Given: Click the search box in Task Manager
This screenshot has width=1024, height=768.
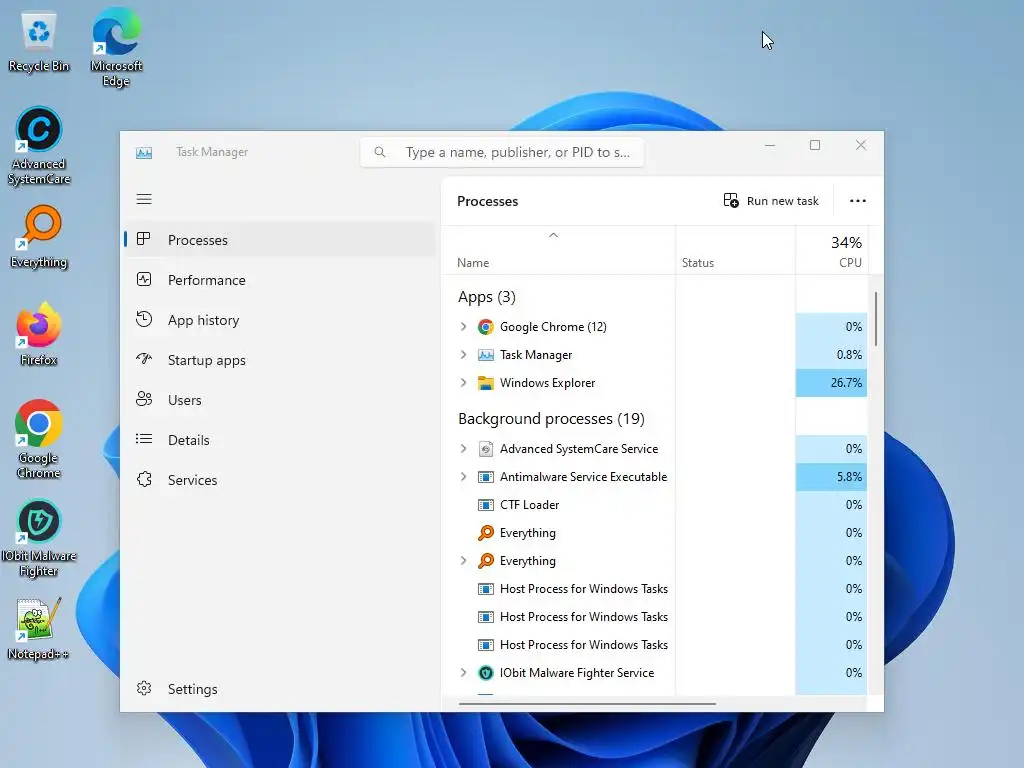Looking at the screenshot, I should (502, 152).
